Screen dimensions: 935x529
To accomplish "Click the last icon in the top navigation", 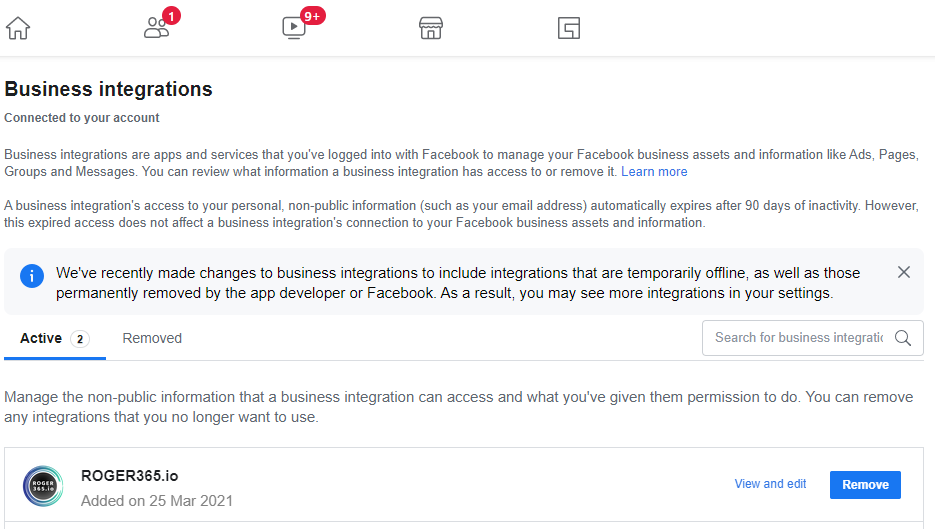I will [x=569, y=28].
